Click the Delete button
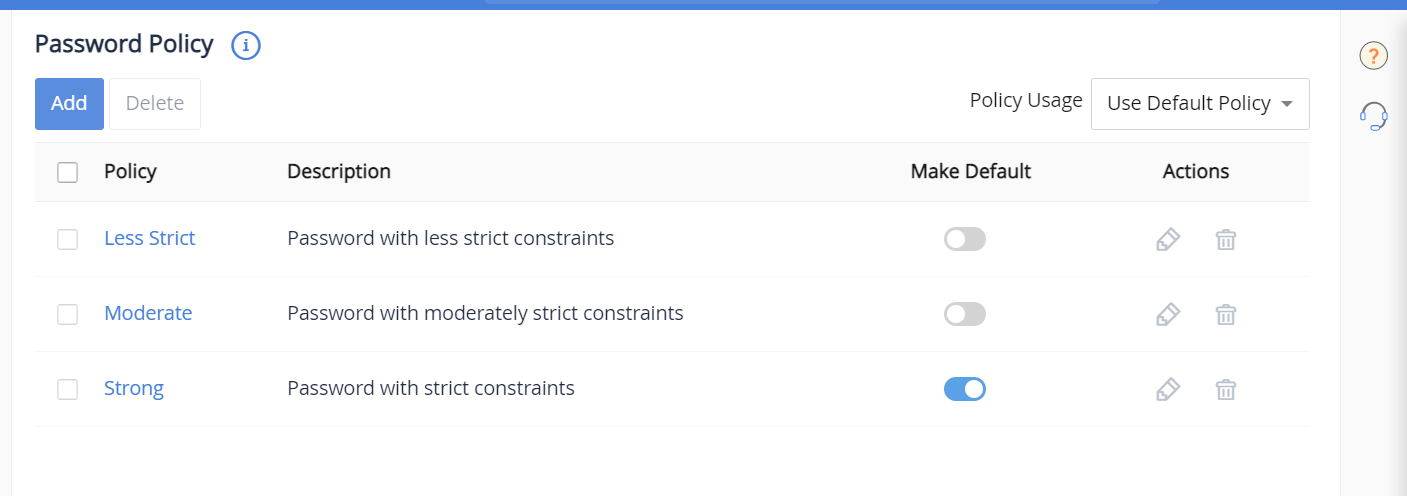This screenshot has height=496, width=1407. click(155, 104)
